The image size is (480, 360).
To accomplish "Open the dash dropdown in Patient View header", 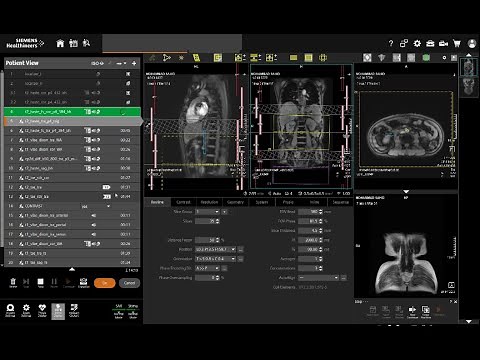I will coord(121,63).
